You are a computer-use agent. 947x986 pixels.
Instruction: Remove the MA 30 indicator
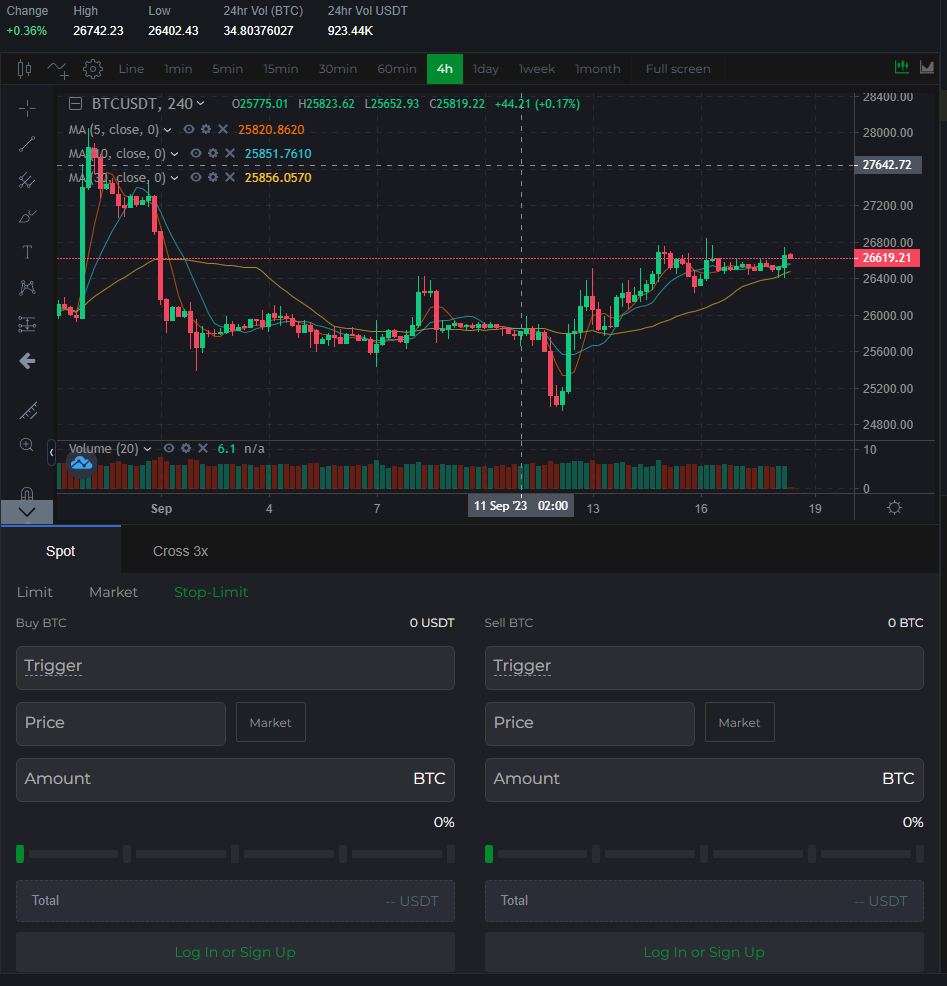pyautogui.click(x=230, y=177)
